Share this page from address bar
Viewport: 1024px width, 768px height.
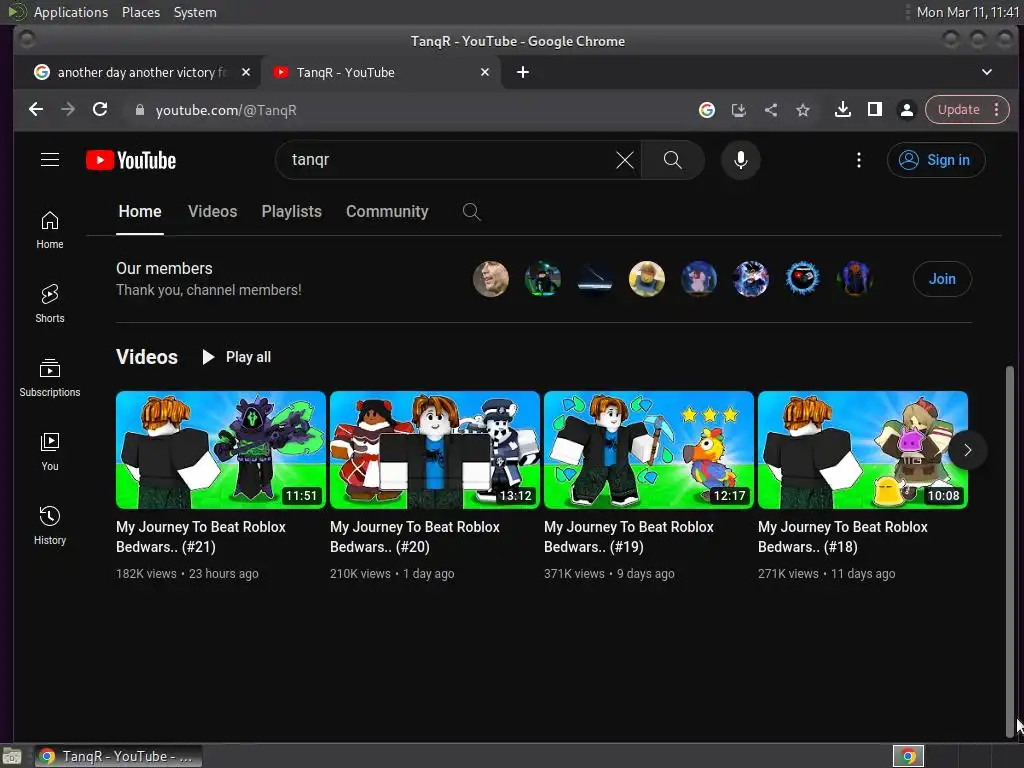coord(771,110)
